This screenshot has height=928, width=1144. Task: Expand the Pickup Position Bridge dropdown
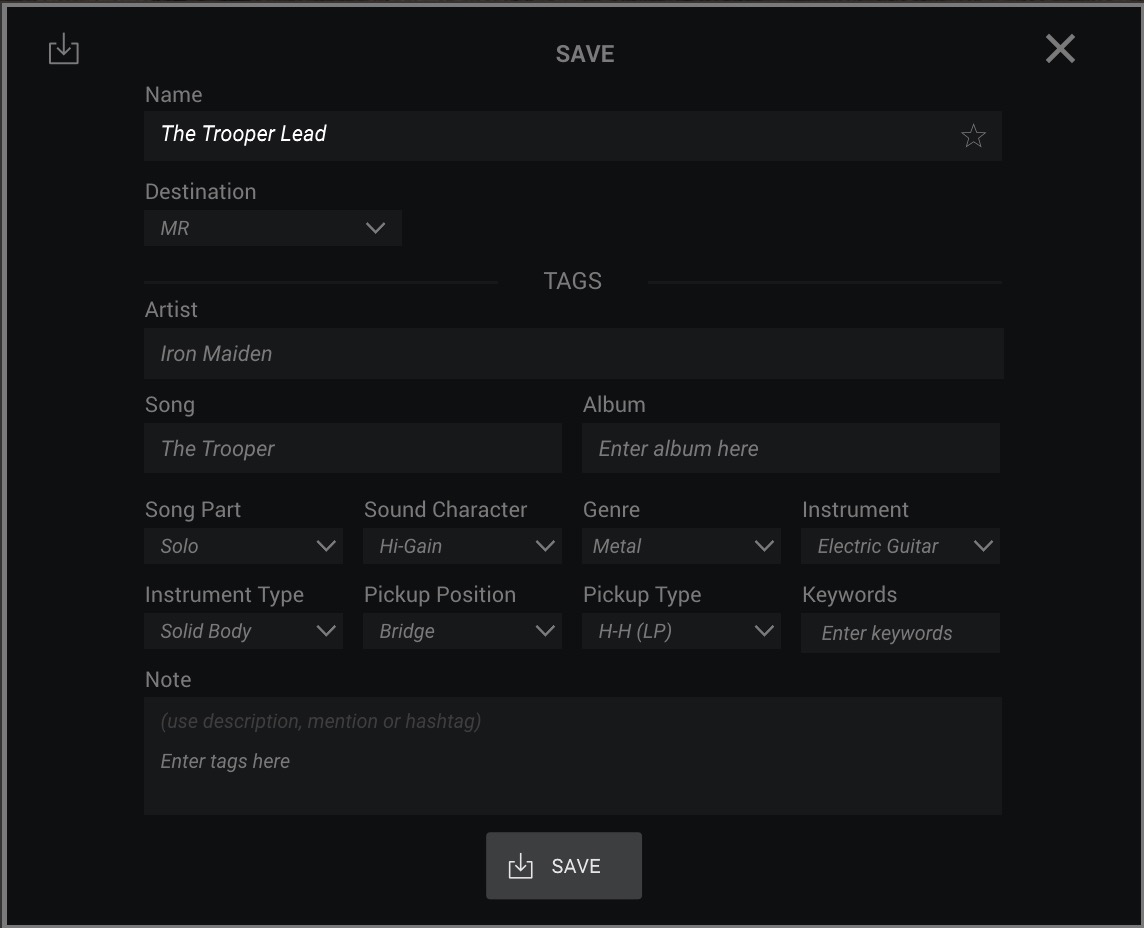[462, 631]
